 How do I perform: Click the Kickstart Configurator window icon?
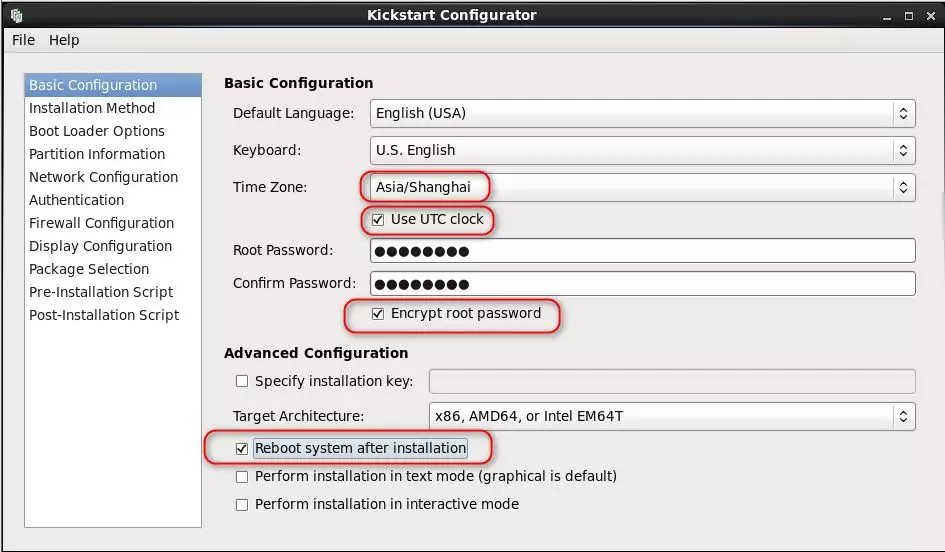point(16,15)
